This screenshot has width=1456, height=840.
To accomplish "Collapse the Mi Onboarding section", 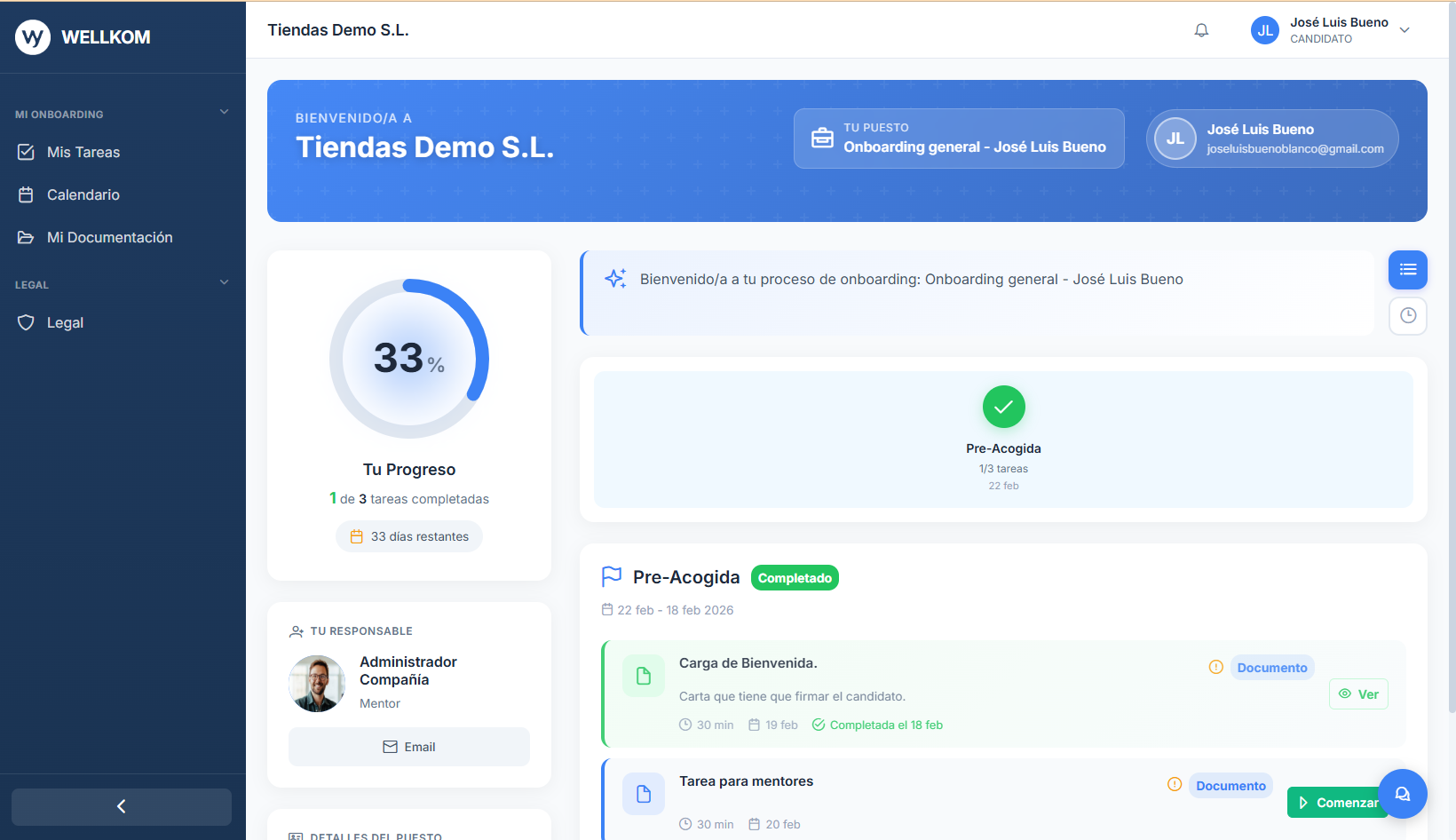I will point(224,113).
